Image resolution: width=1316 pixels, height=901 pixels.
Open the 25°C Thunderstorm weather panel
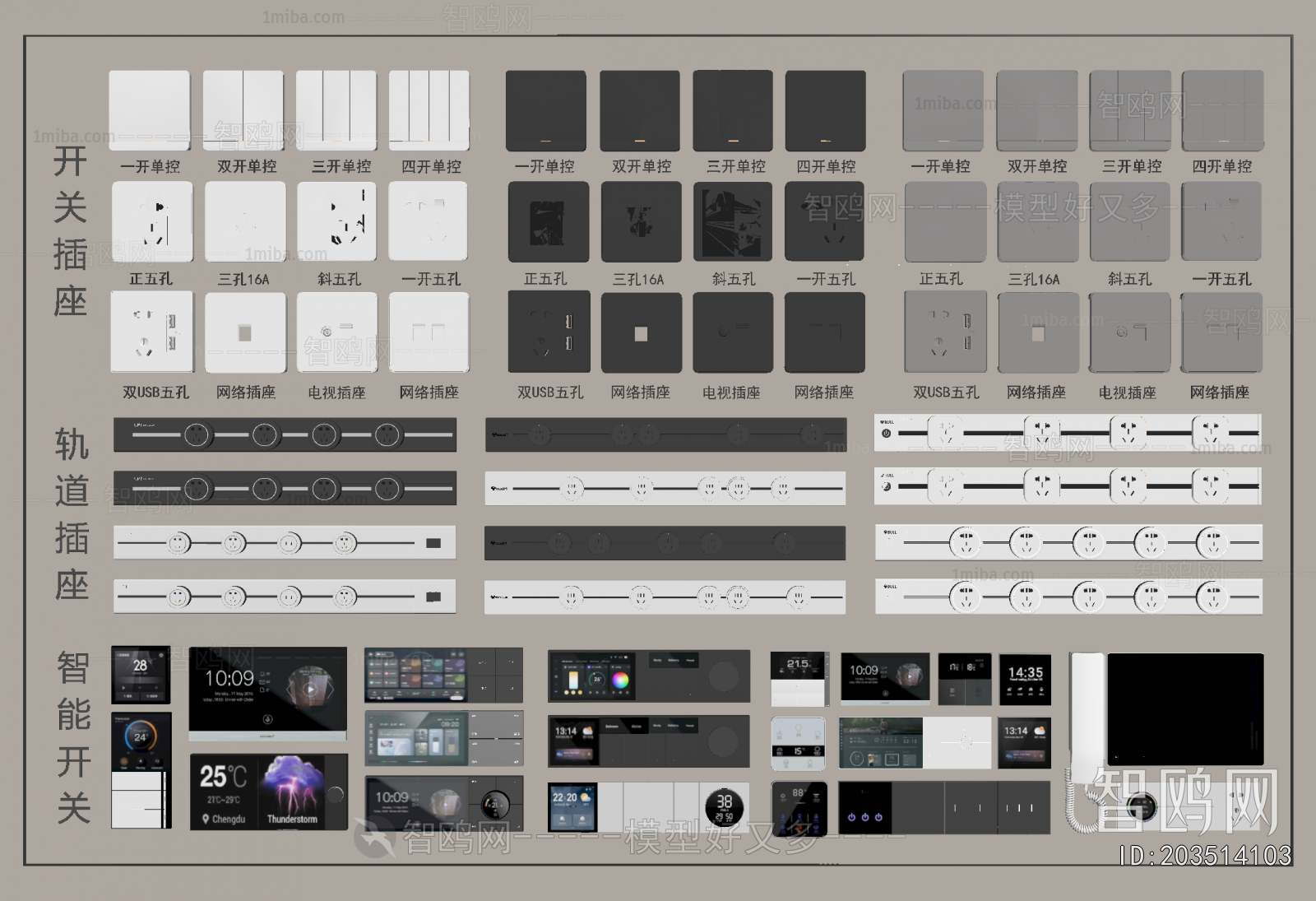(268, 791)
